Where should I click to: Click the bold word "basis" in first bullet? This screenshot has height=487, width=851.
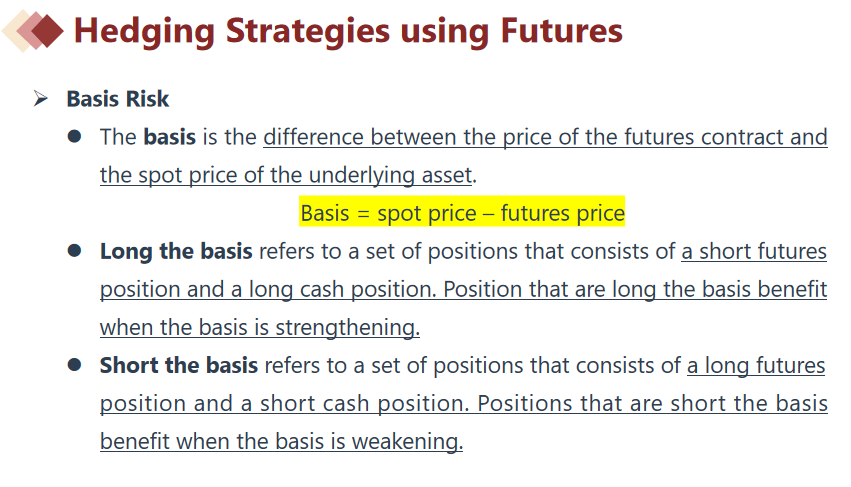(169, 137)
